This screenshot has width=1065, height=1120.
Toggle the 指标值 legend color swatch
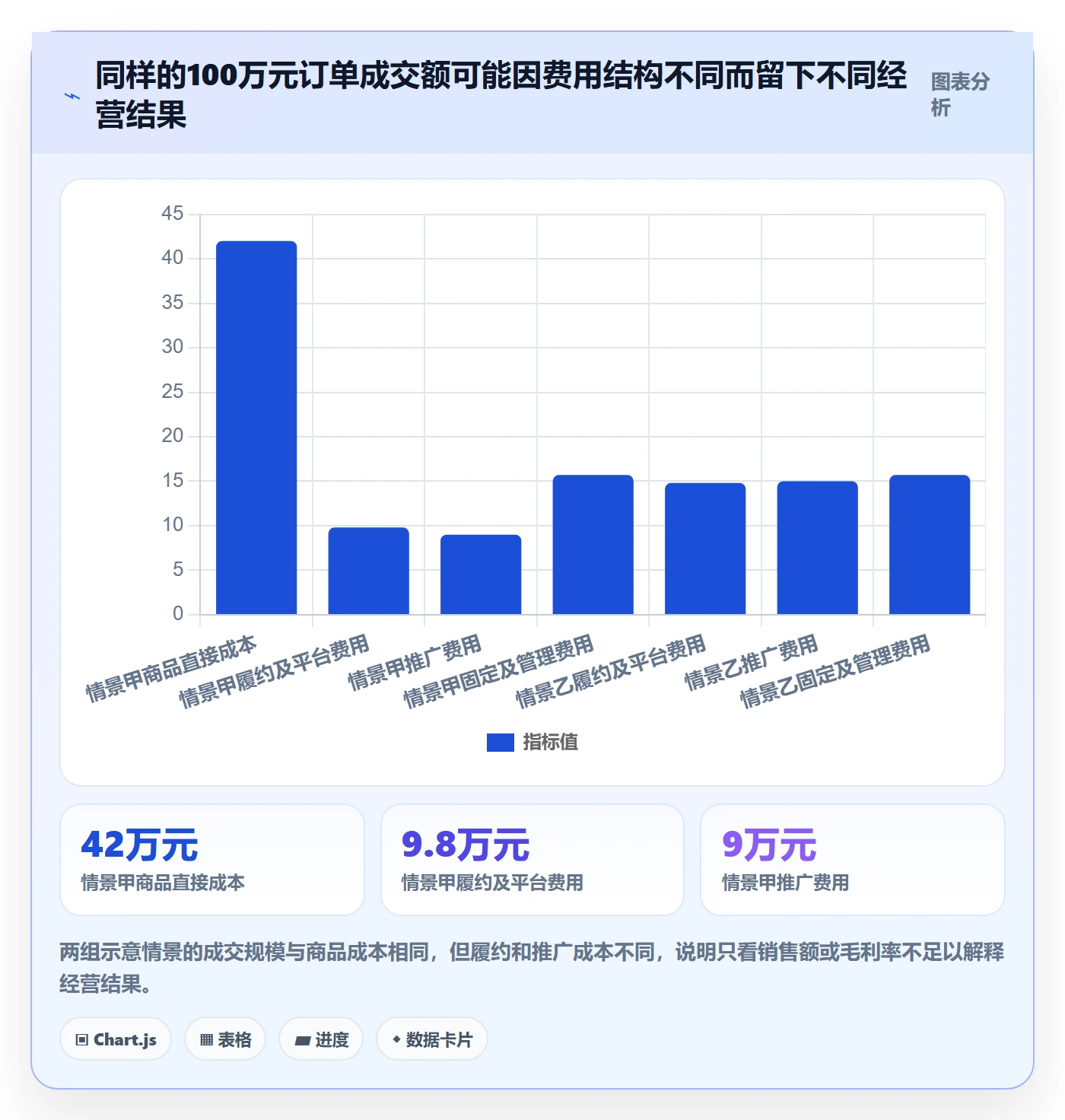coord(501,743)
